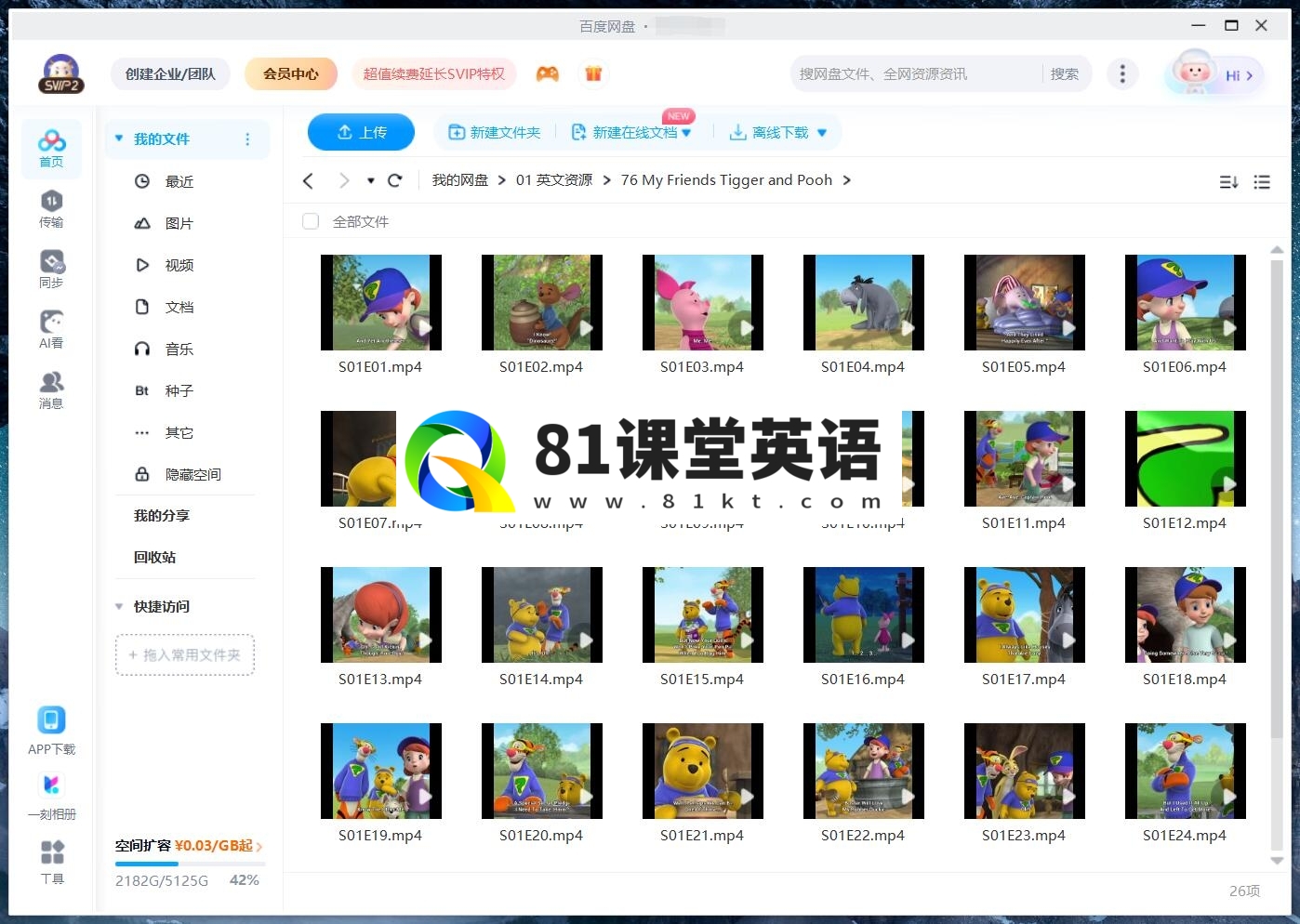Expand chevron after 01 英文资源 breadcrumb
Screen dimensions: 1300x924
(x=606, y=180)
